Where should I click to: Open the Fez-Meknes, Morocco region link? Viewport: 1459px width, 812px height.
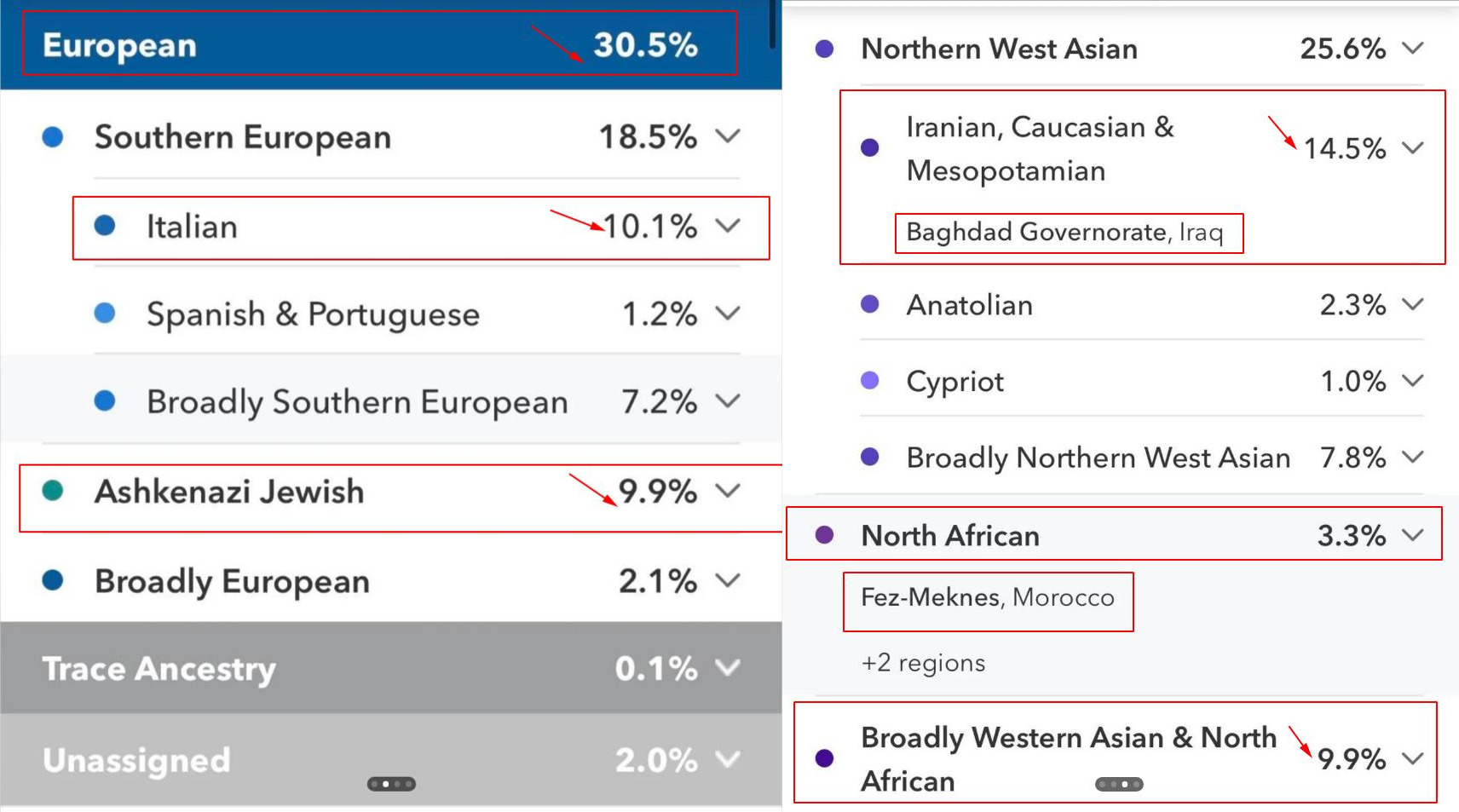(x=987, y=597)
